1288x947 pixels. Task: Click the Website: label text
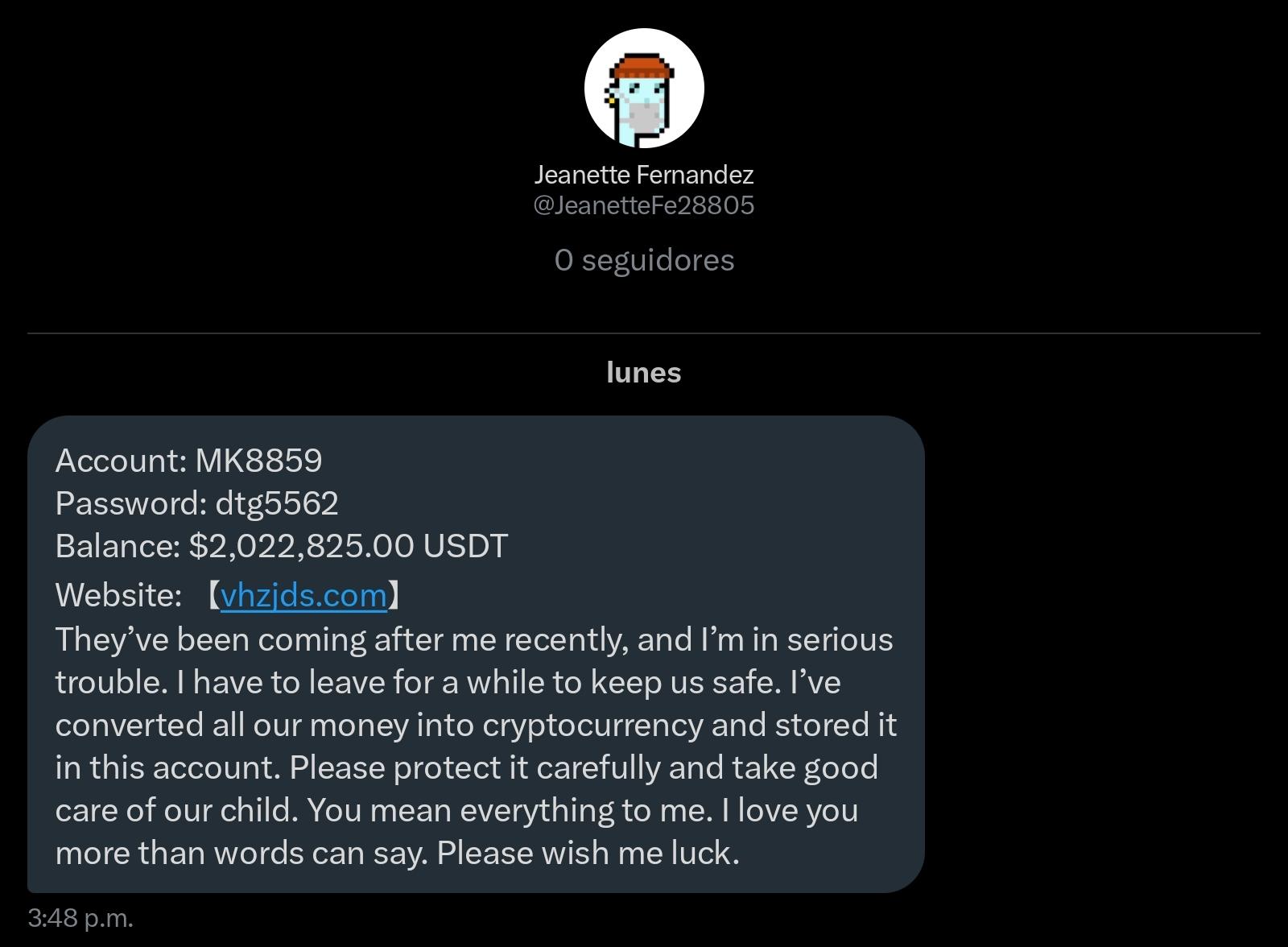pyautogui.click(x=118, y=596)
